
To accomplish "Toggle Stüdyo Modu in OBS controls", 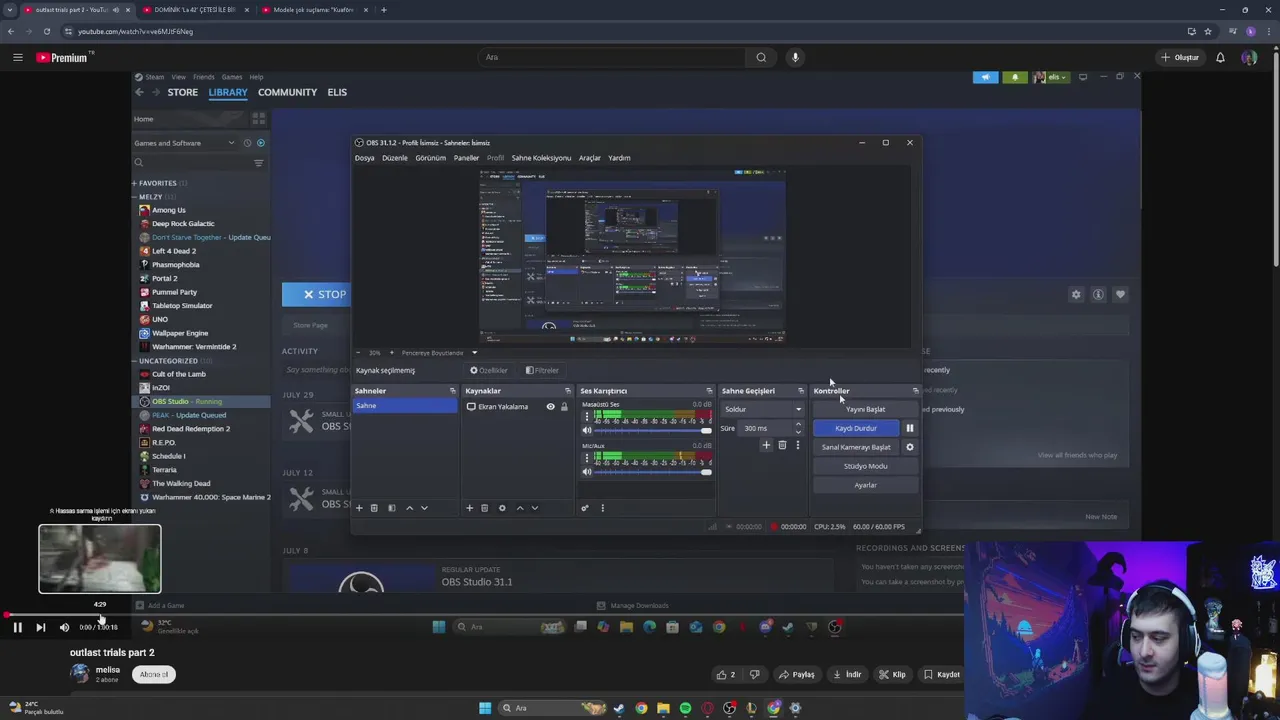I will point(865,466).
